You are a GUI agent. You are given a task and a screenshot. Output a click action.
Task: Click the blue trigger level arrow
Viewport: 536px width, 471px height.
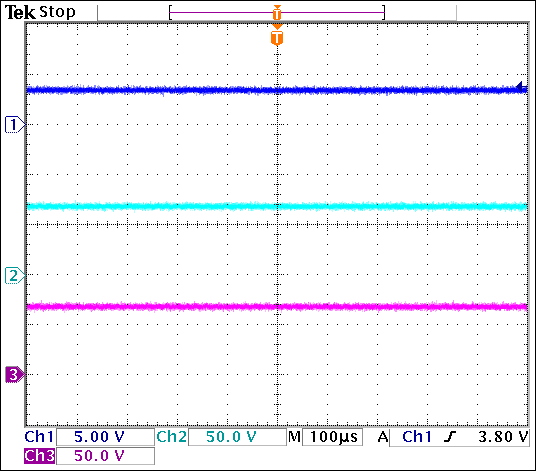pos(522,87)
